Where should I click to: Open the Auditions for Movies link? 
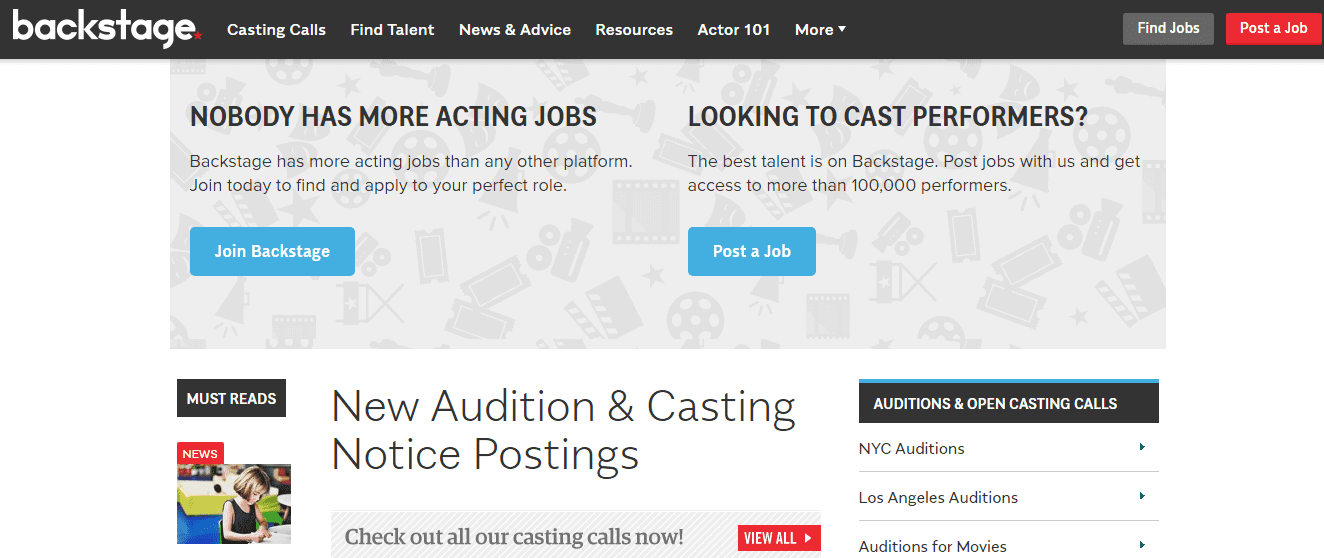click(933, 546)
